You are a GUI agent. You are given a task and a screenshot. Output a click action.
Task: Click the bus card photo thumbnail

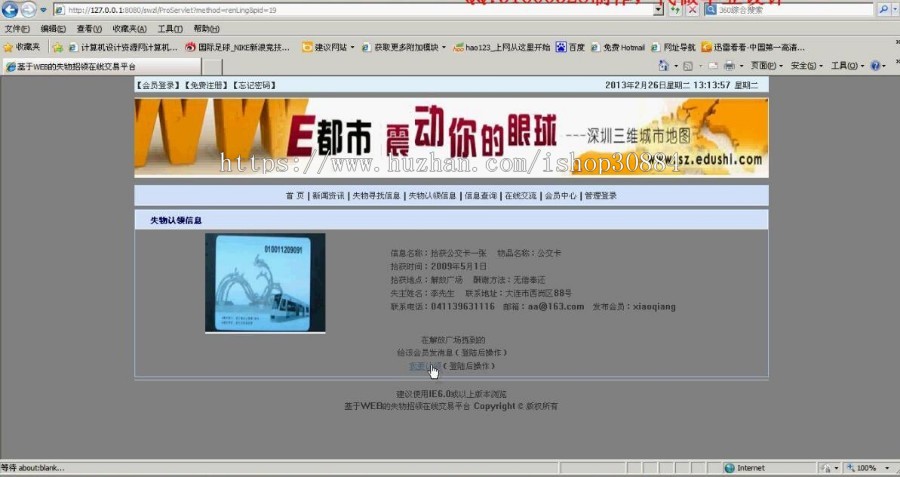point(265,282)
